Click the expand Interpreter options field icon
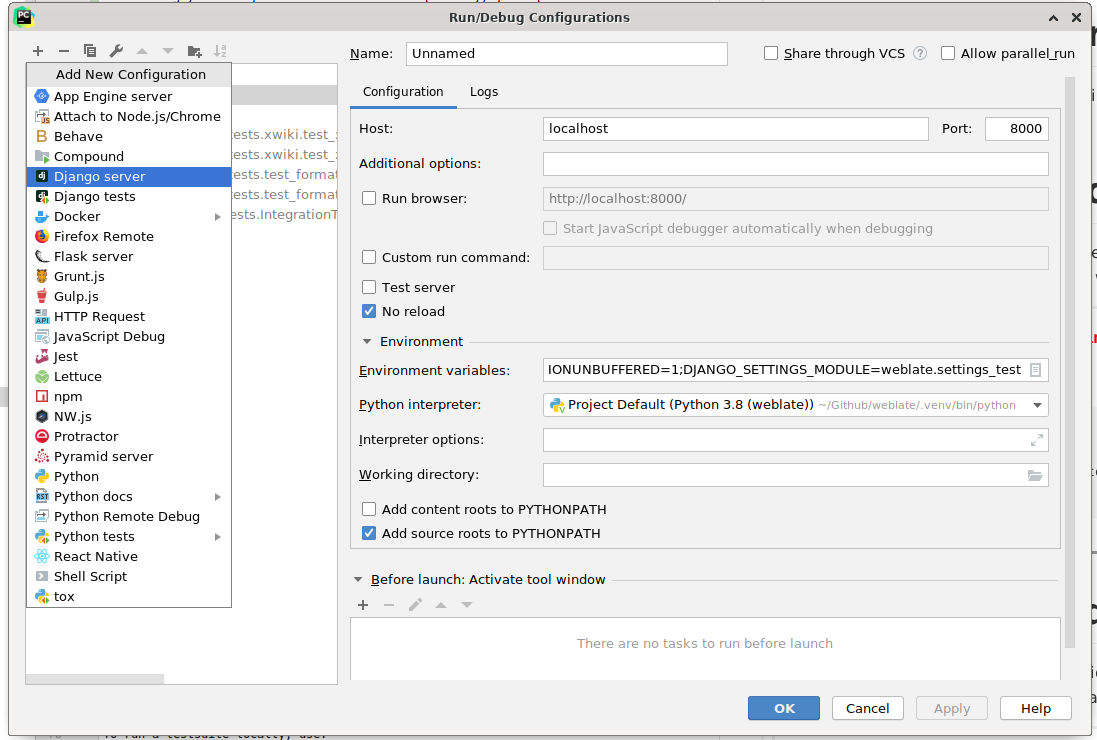Screen dimensions: 1097x740 point(1035,439)
